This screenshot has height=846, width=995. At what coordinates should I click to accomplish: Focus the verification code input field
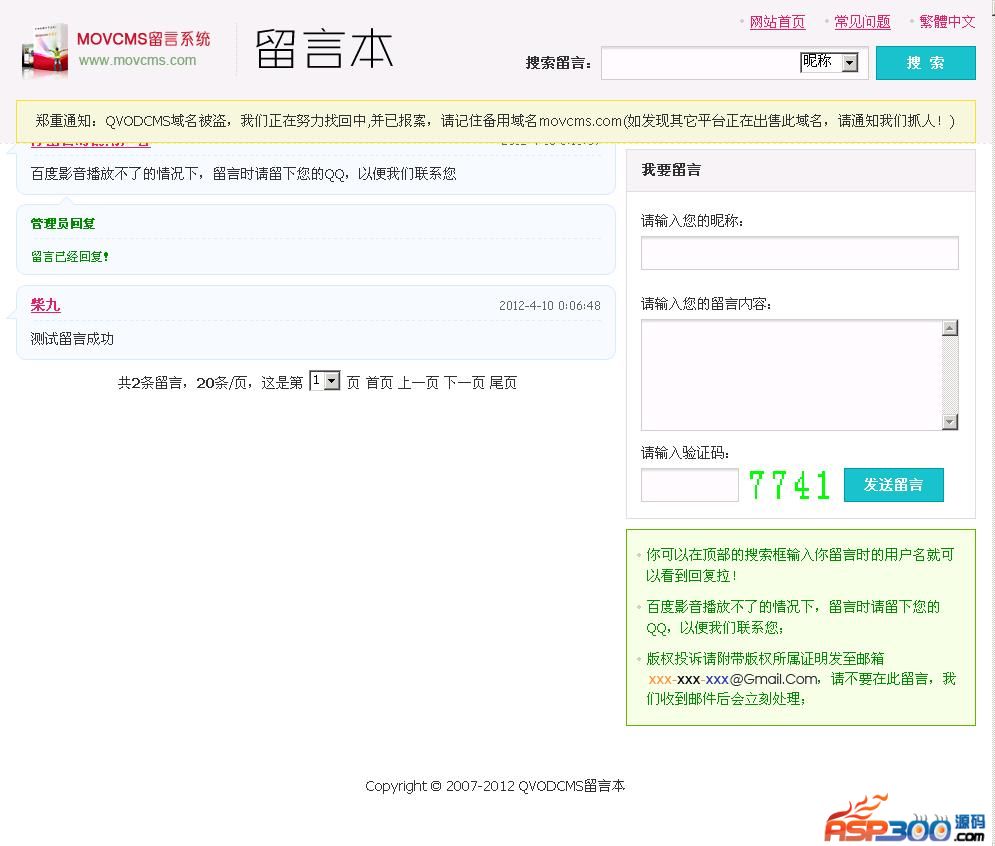(x=689, y=485)
